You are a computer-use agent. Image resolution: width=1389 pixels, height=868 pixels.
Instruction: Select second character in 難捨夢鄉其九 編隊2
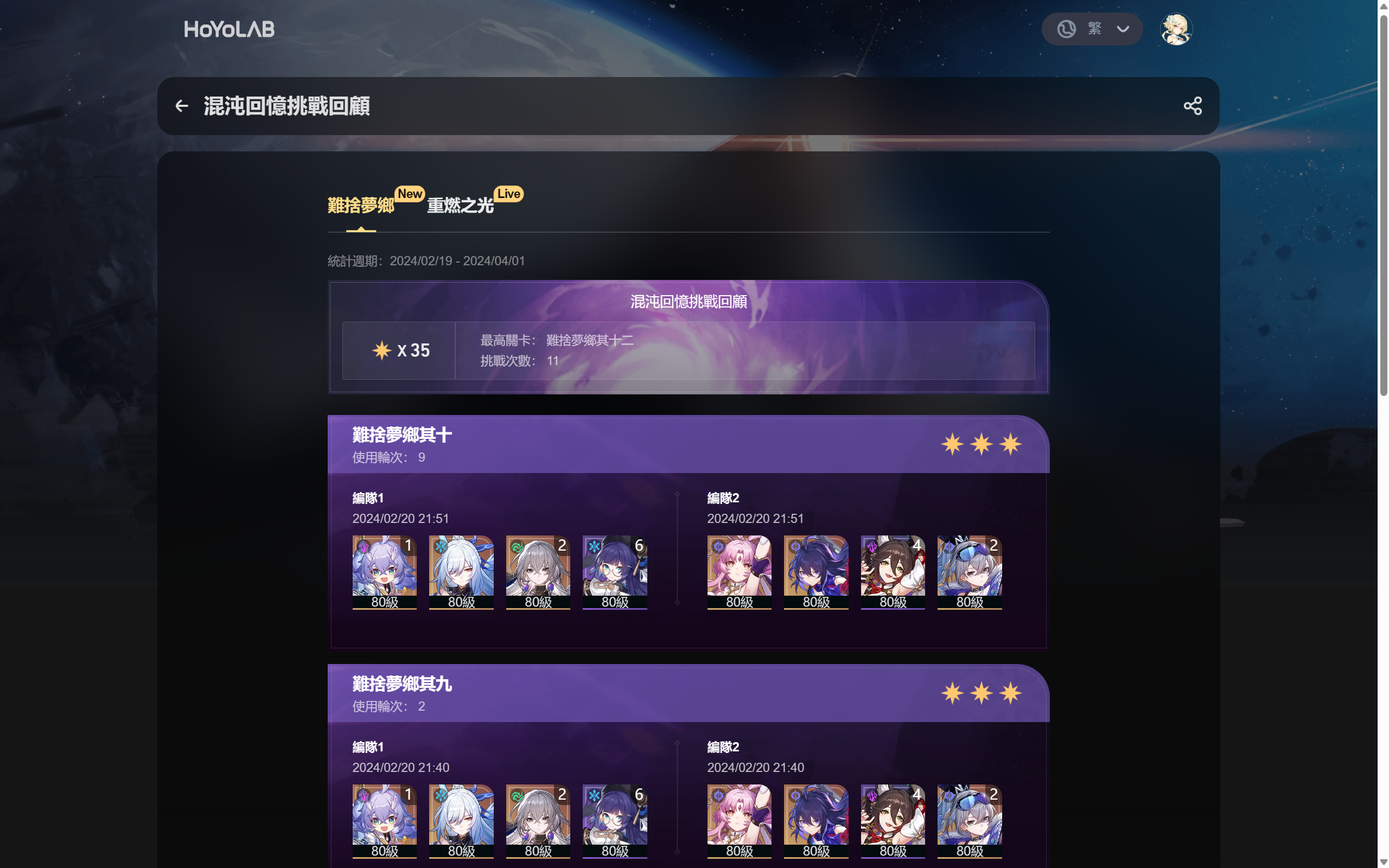(x=815, y=821)
